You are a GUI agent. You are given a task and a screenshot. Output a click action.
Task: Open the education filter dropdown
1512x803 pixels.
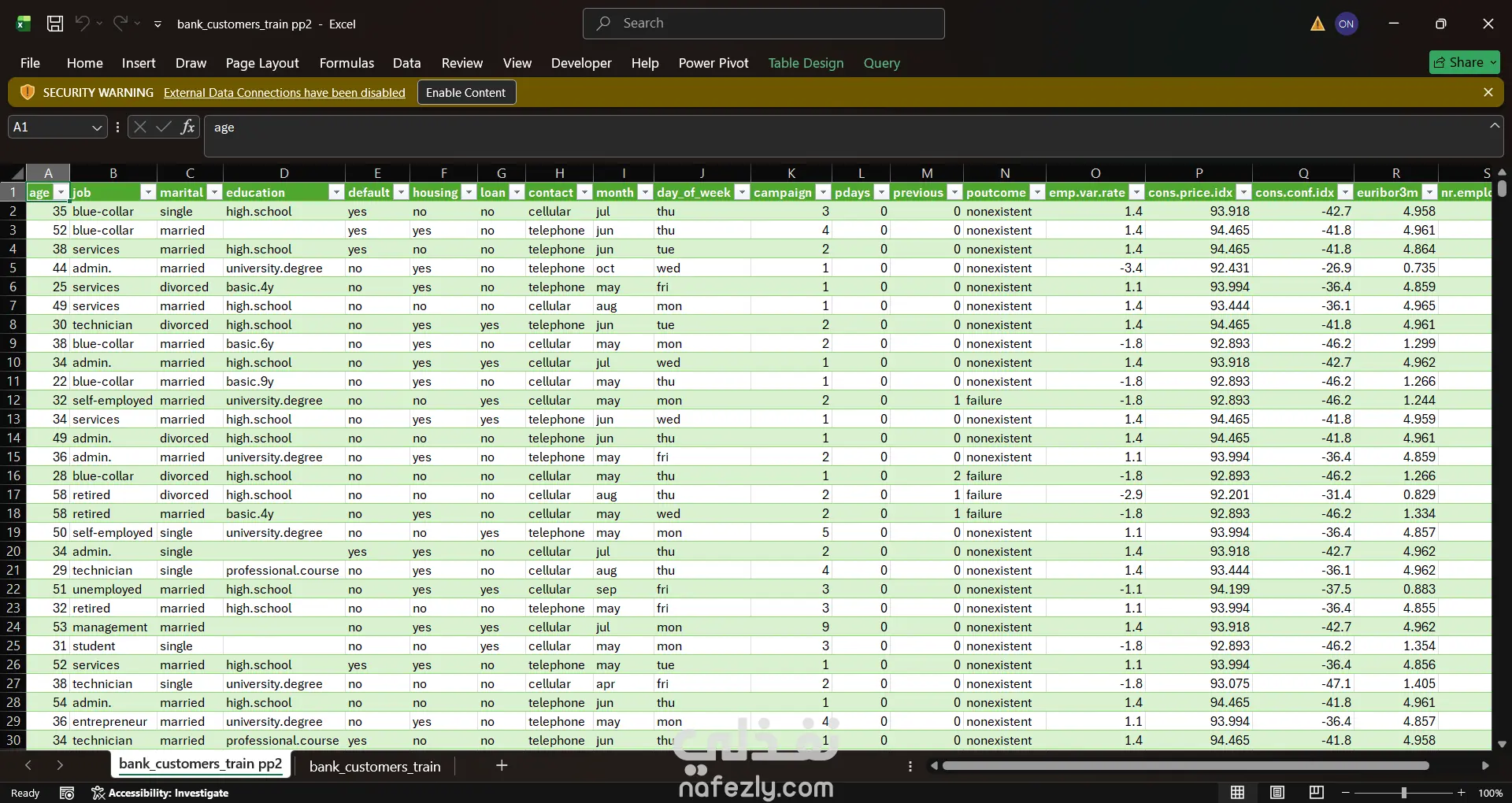click(336, 192)
